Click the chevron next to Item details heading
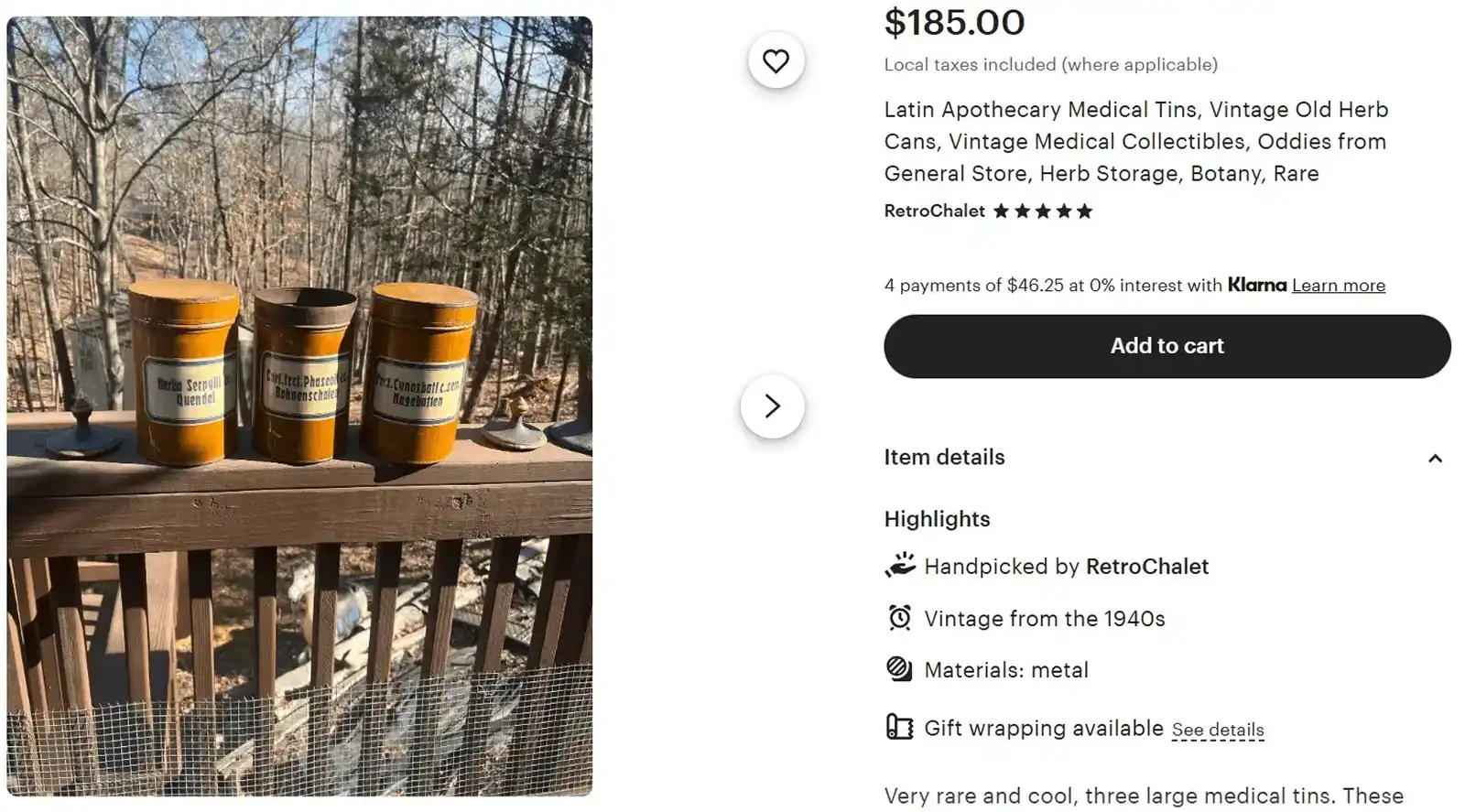 coord(1435,458)
